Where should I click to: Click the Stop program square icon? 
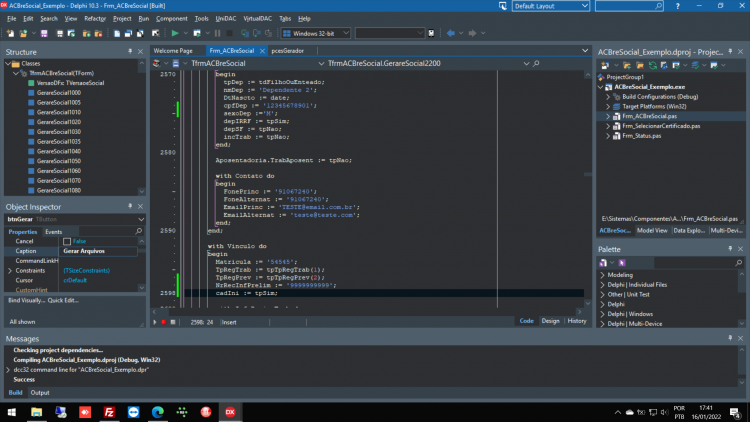pos(230,33)
